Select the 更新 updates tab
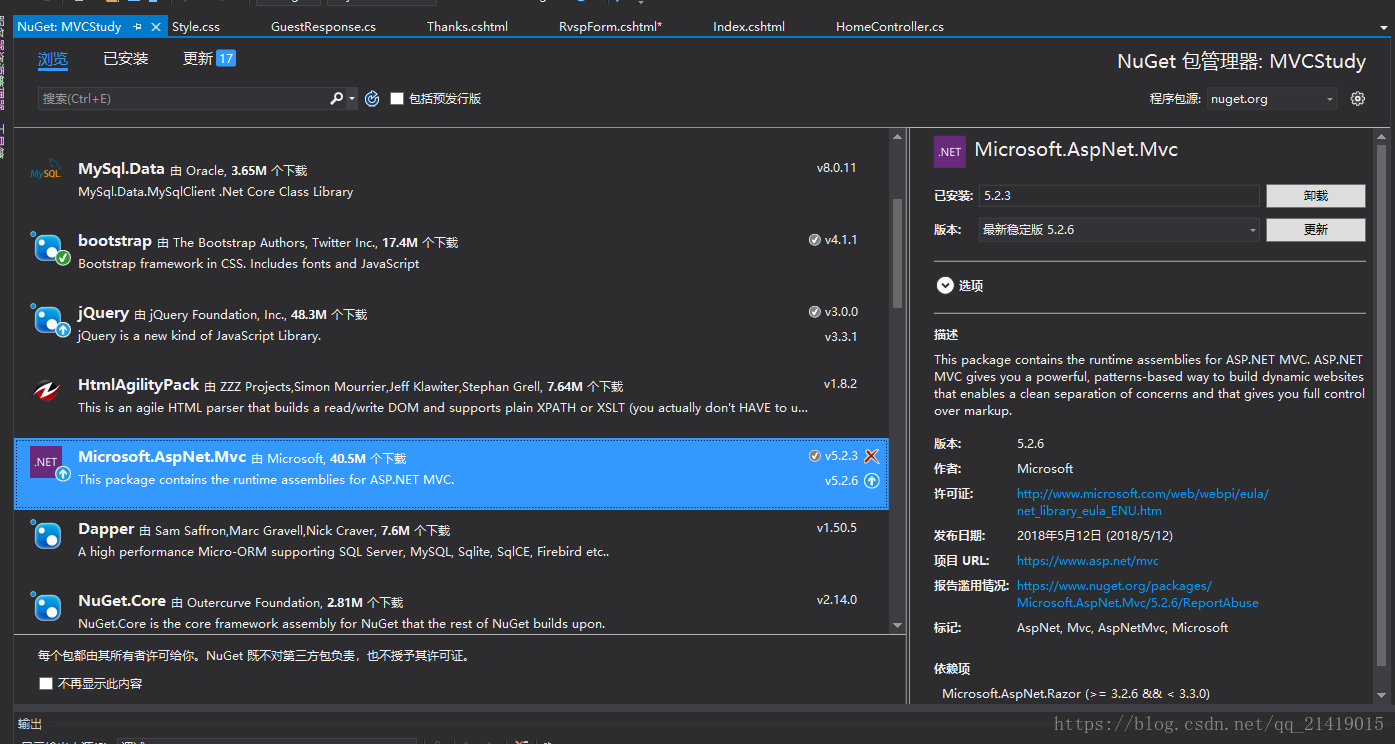The image size is (1395, 744). coord(209,59)
